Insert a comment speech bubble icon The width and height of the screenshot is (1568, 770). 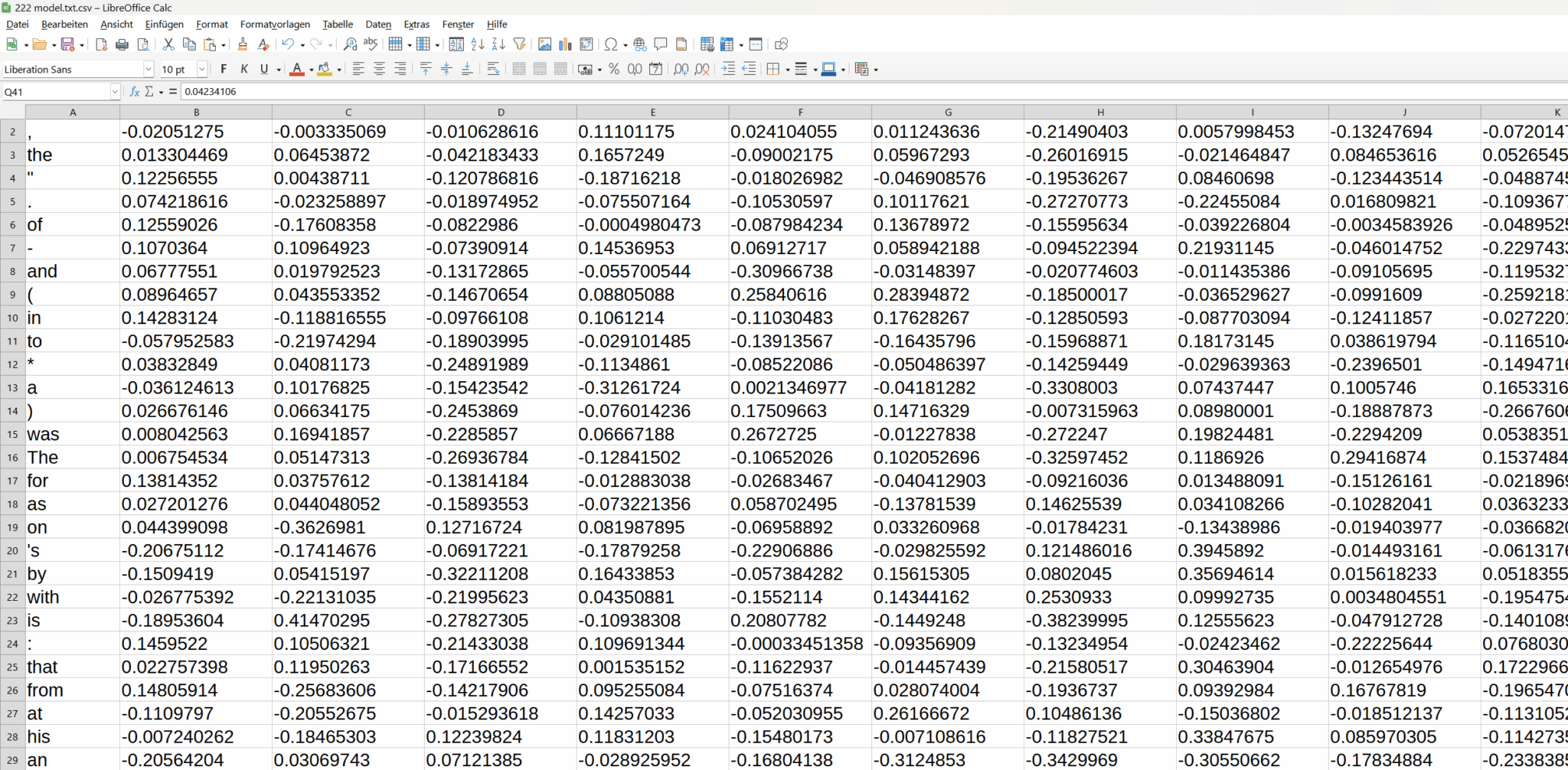point(661,44)
